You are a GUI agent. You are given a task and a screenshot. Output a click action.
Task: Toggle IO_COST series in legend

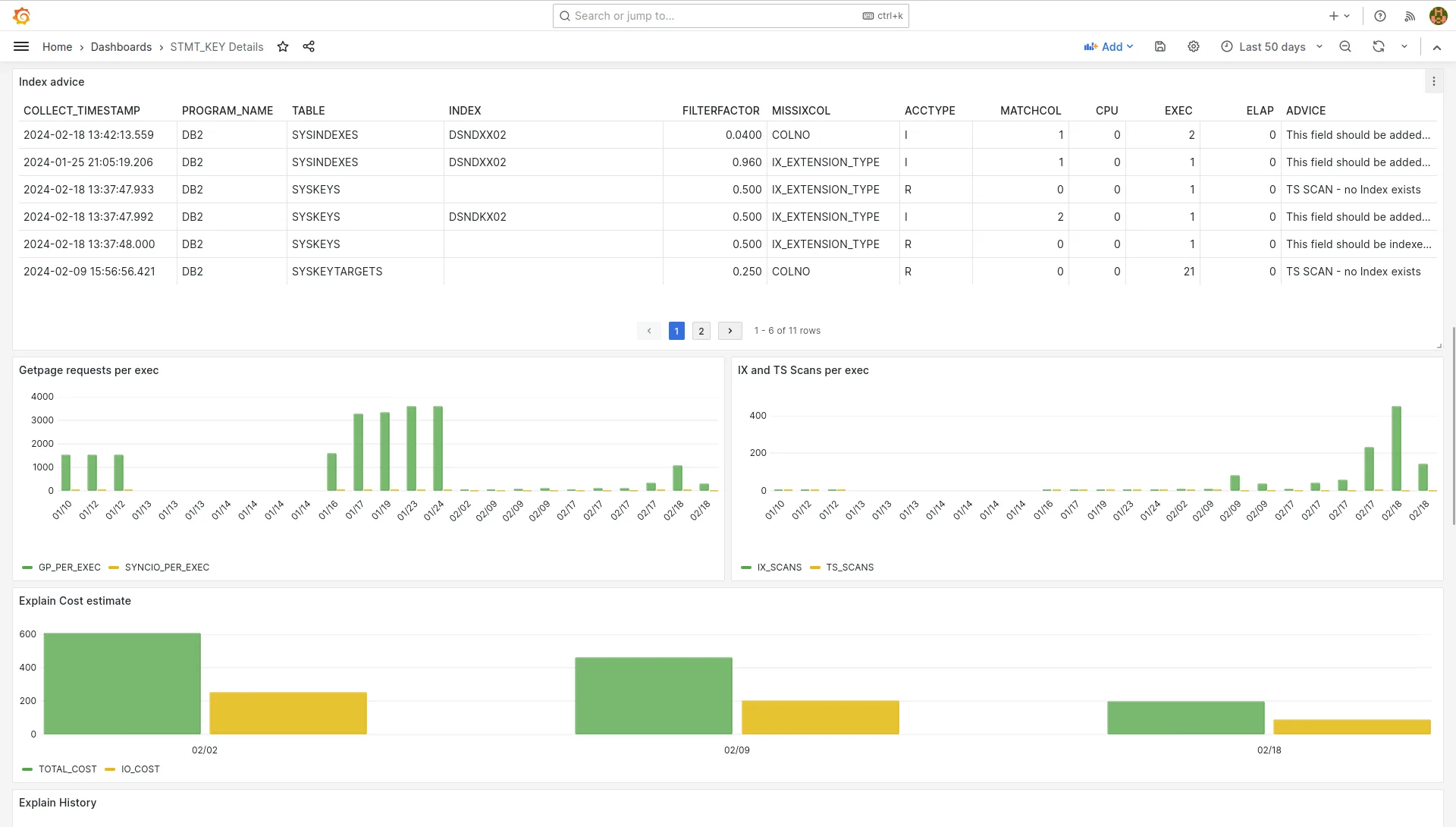[140, 769]
